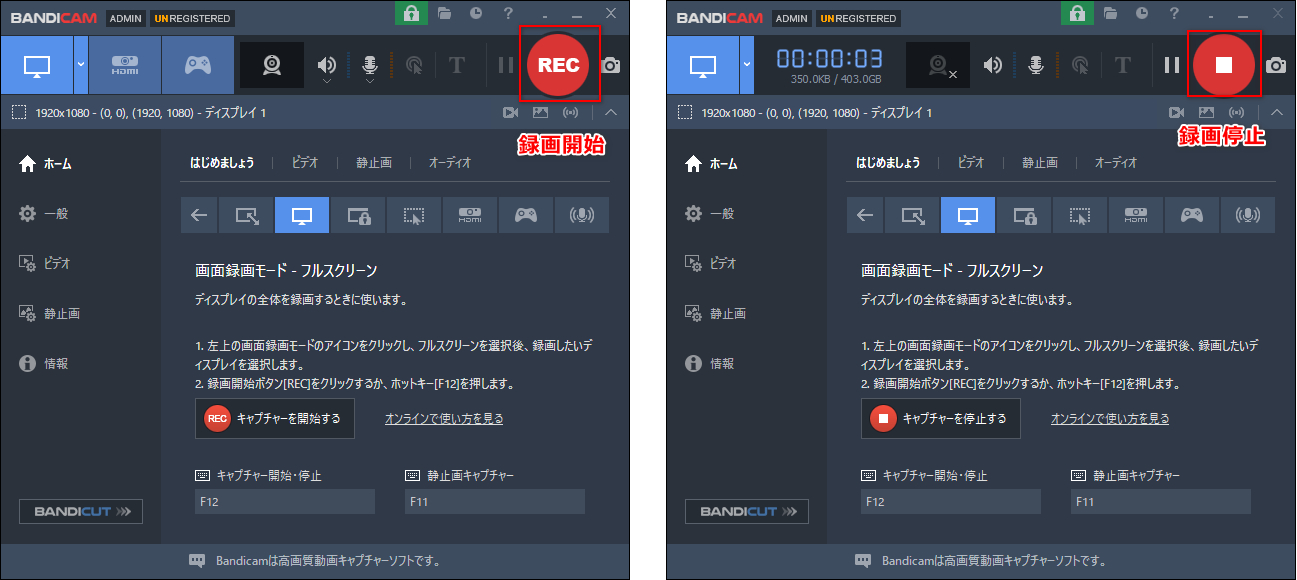1297x580 pixels.
Task: Select screen recording mode in the idle window's top bar
Action: pos(37,65)
